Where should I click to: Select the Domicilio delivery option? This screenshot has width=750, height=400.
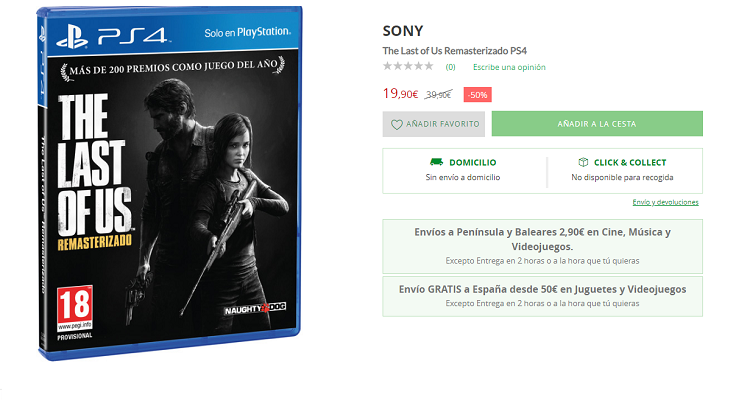pyautogui.click(x=464, y=170)
